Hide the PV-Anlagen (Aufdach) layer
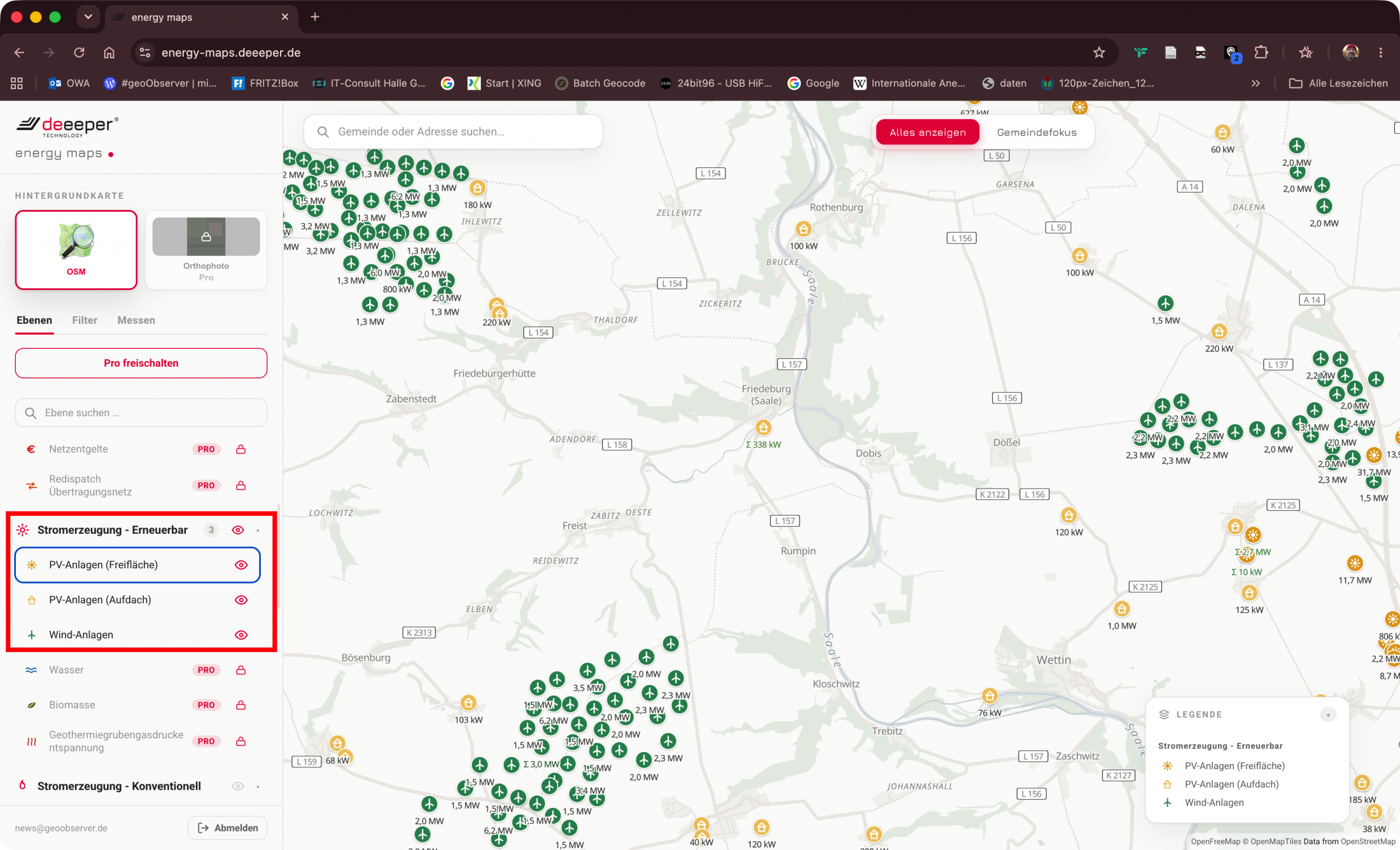The width and height of the screenshot is (1400, 850). (242, 601)
